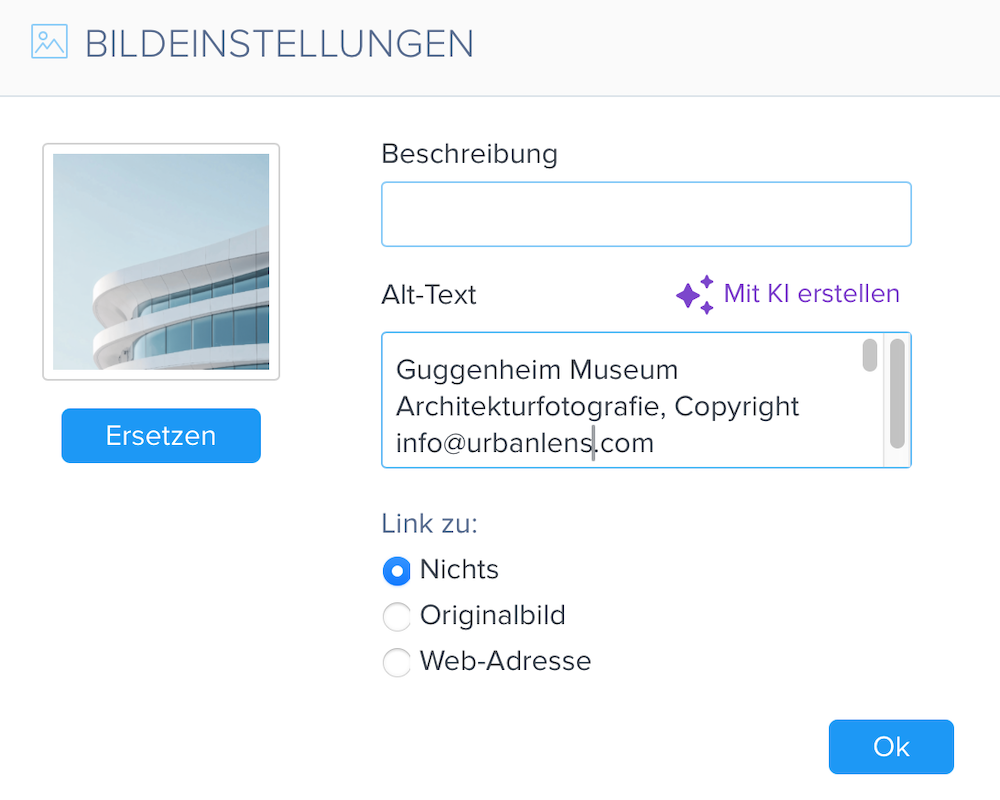Click the building image thumbnail preview
The image size is (1000, 800).
[x=161, y=262]
